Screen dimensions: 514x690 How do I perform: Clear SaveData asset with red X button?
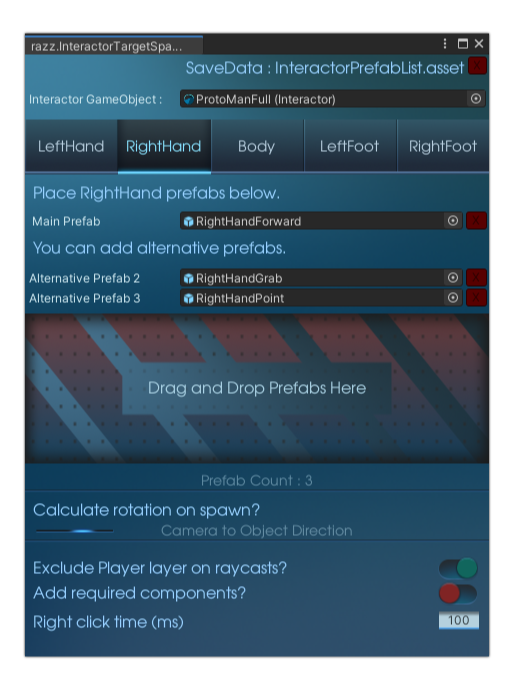(x=477, y=66)
